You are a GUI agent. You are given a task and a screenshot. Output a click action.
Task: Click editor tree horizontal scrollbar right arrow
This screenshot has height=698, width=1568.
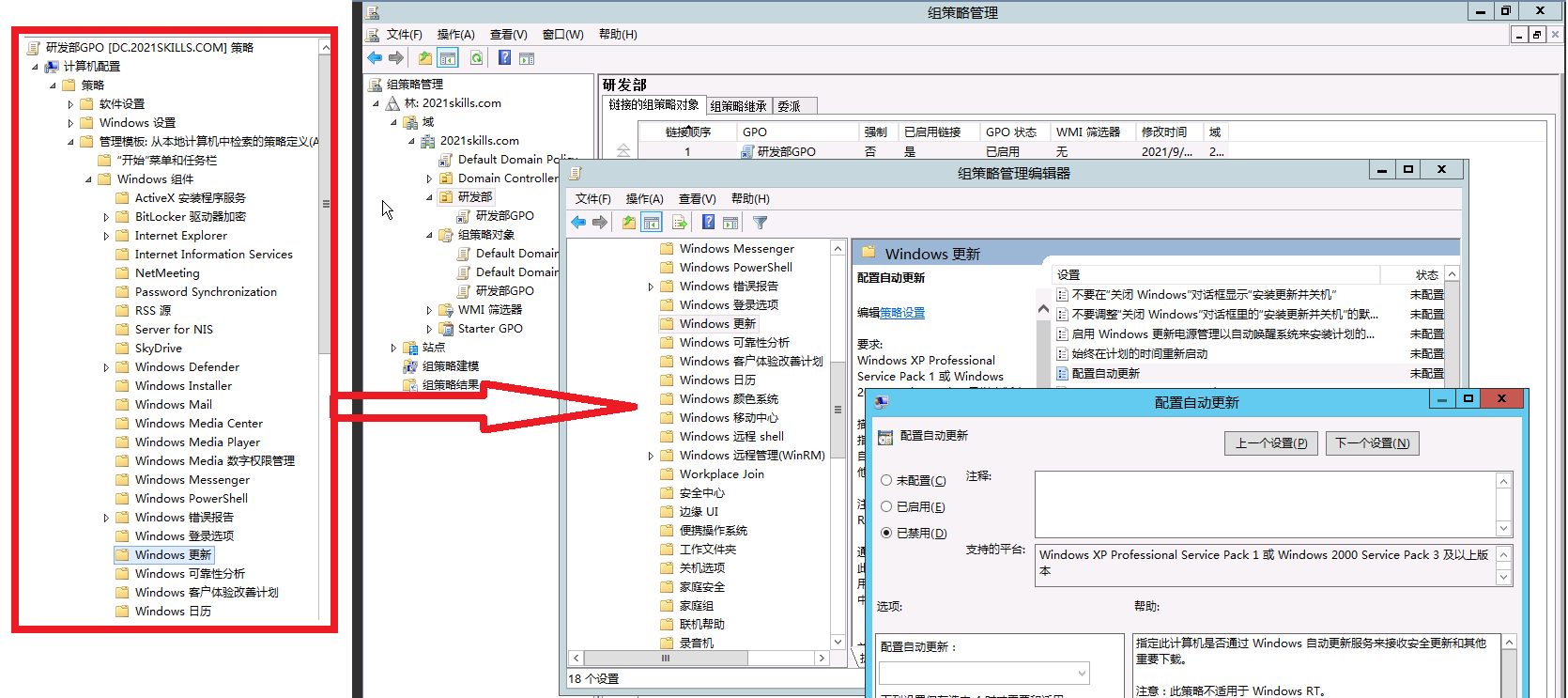click(822, 659)
